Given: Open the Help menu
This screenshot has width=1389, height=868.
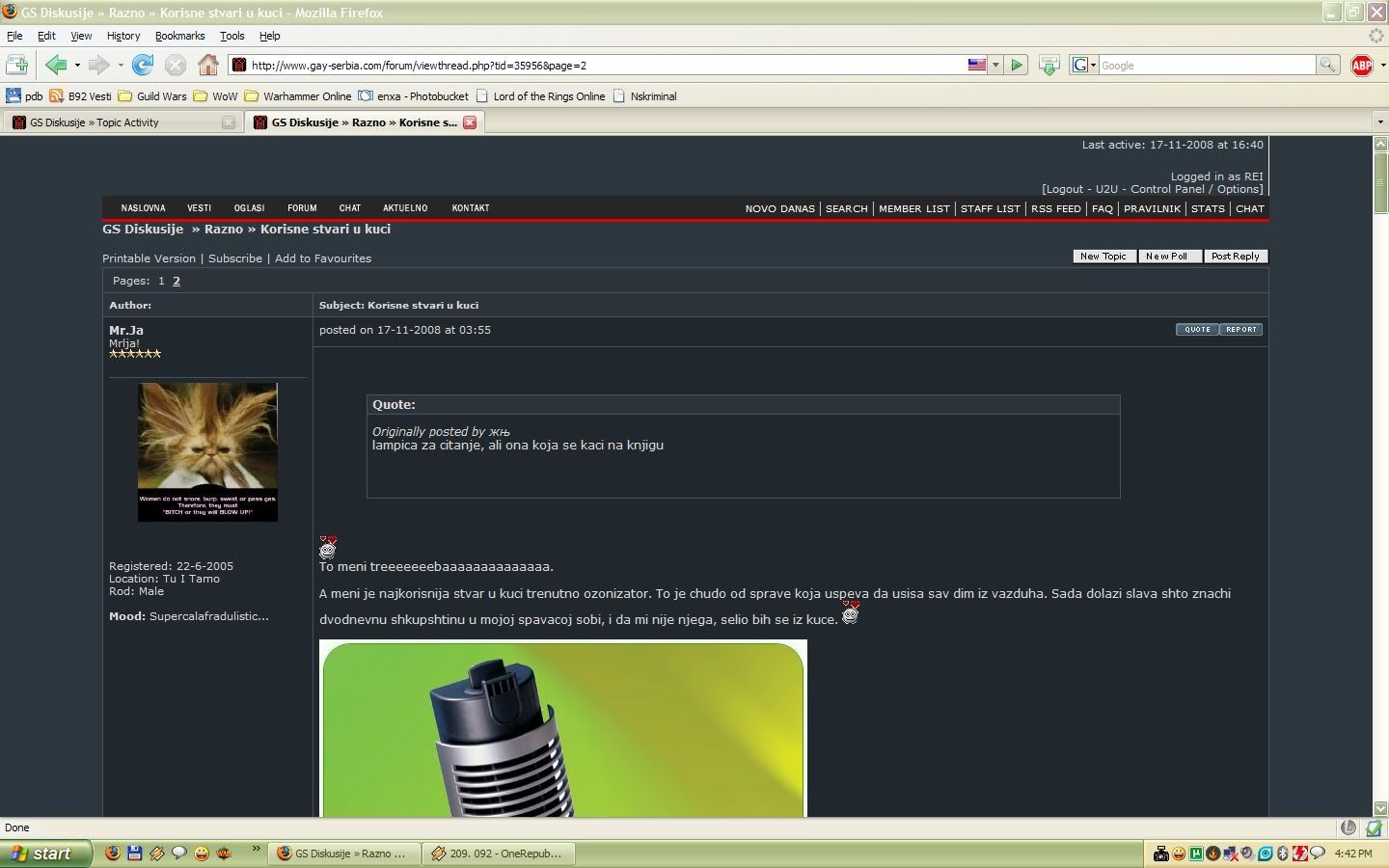Looking at the screenshot, I should tap(269, 36).
